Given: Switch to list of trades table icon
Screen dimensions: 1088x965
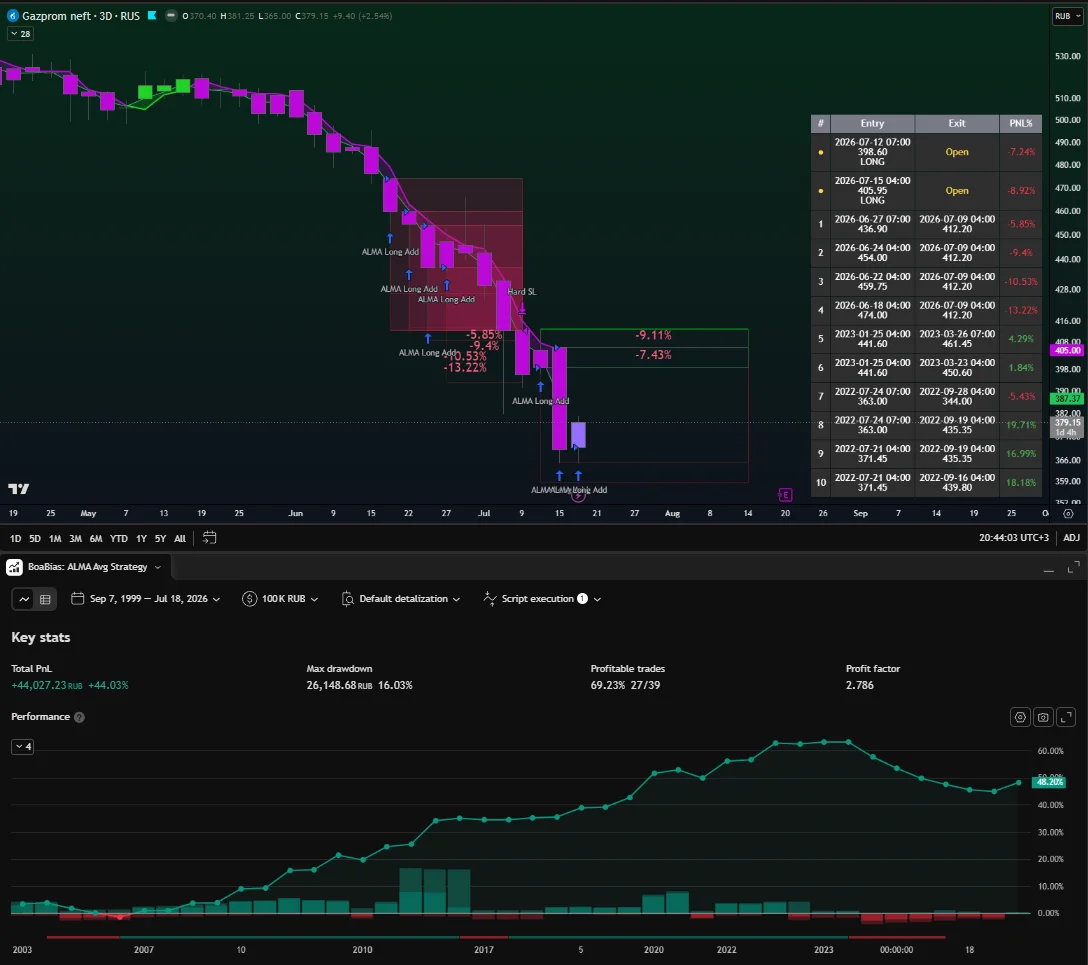Looking at the screenshot, I should pos(45,599).
